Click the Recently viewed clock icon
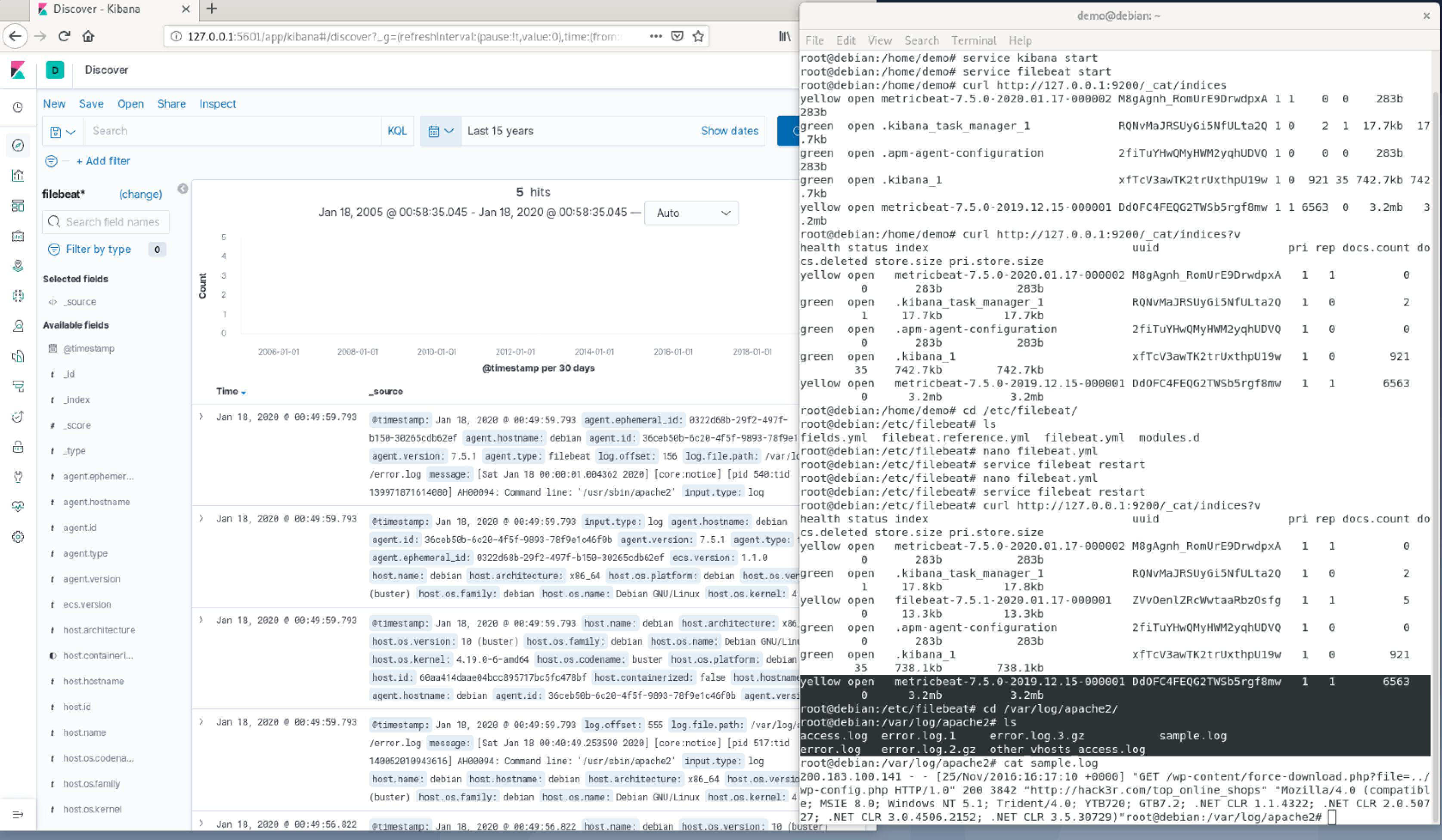1442x840 pixels. (x=18, y=108)
